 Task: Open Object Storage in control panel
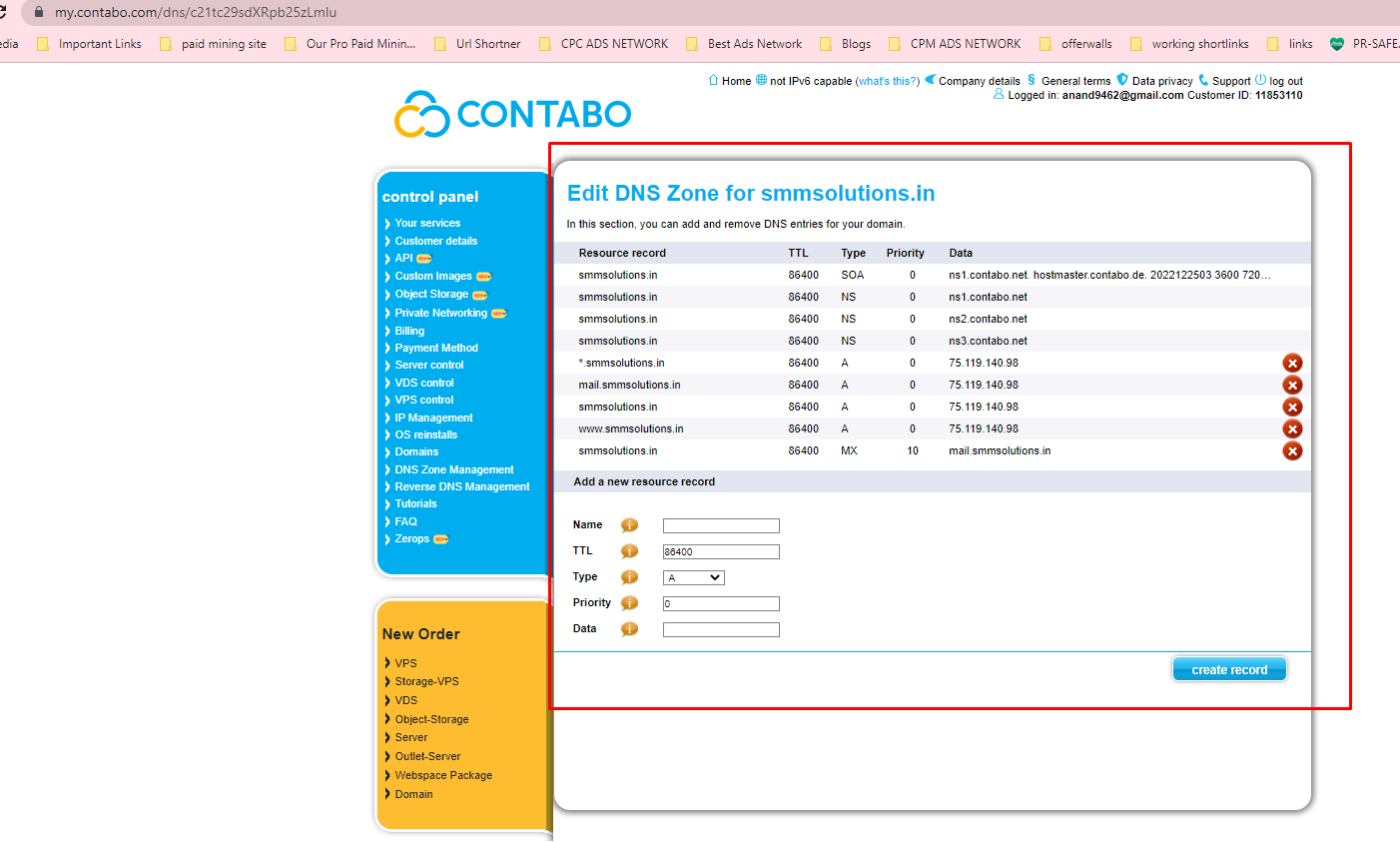(431, 294)
